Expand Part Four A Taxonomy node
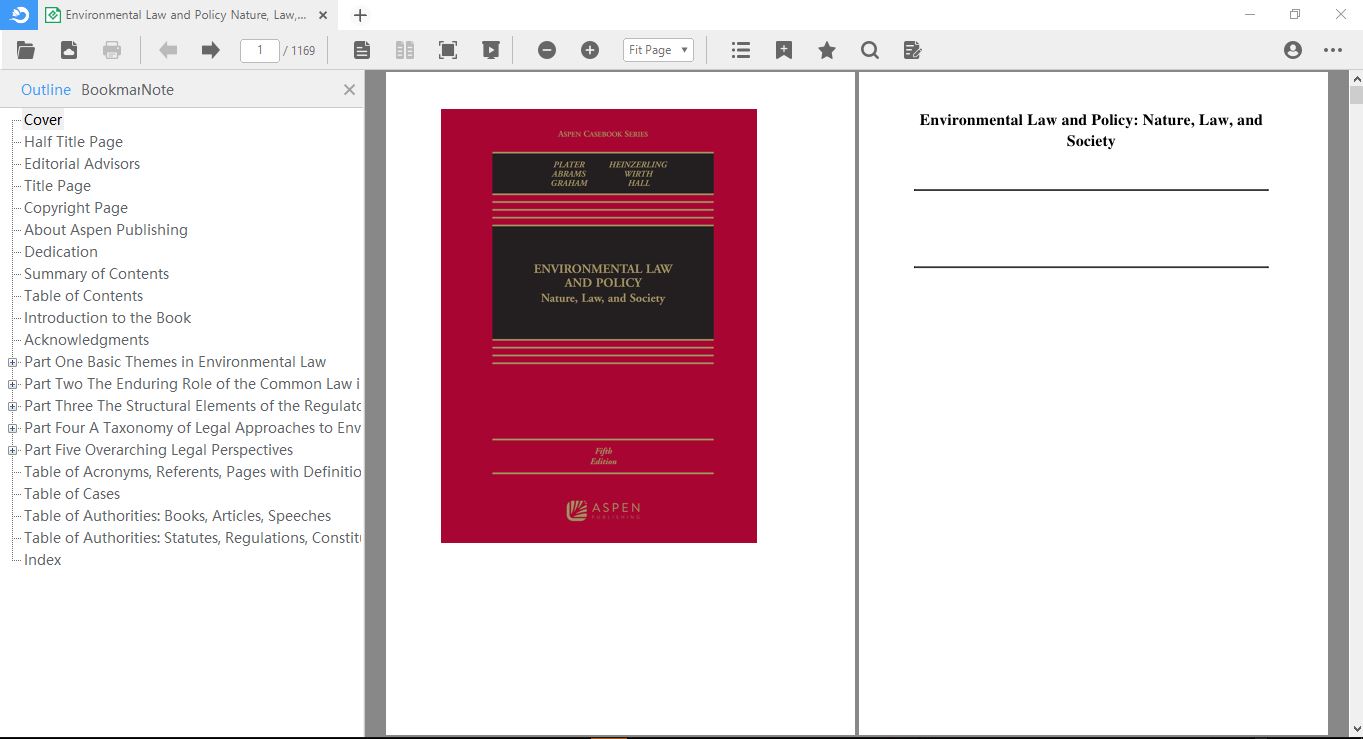Viewport: 1363px width, 739px height. tap(12, 428)
